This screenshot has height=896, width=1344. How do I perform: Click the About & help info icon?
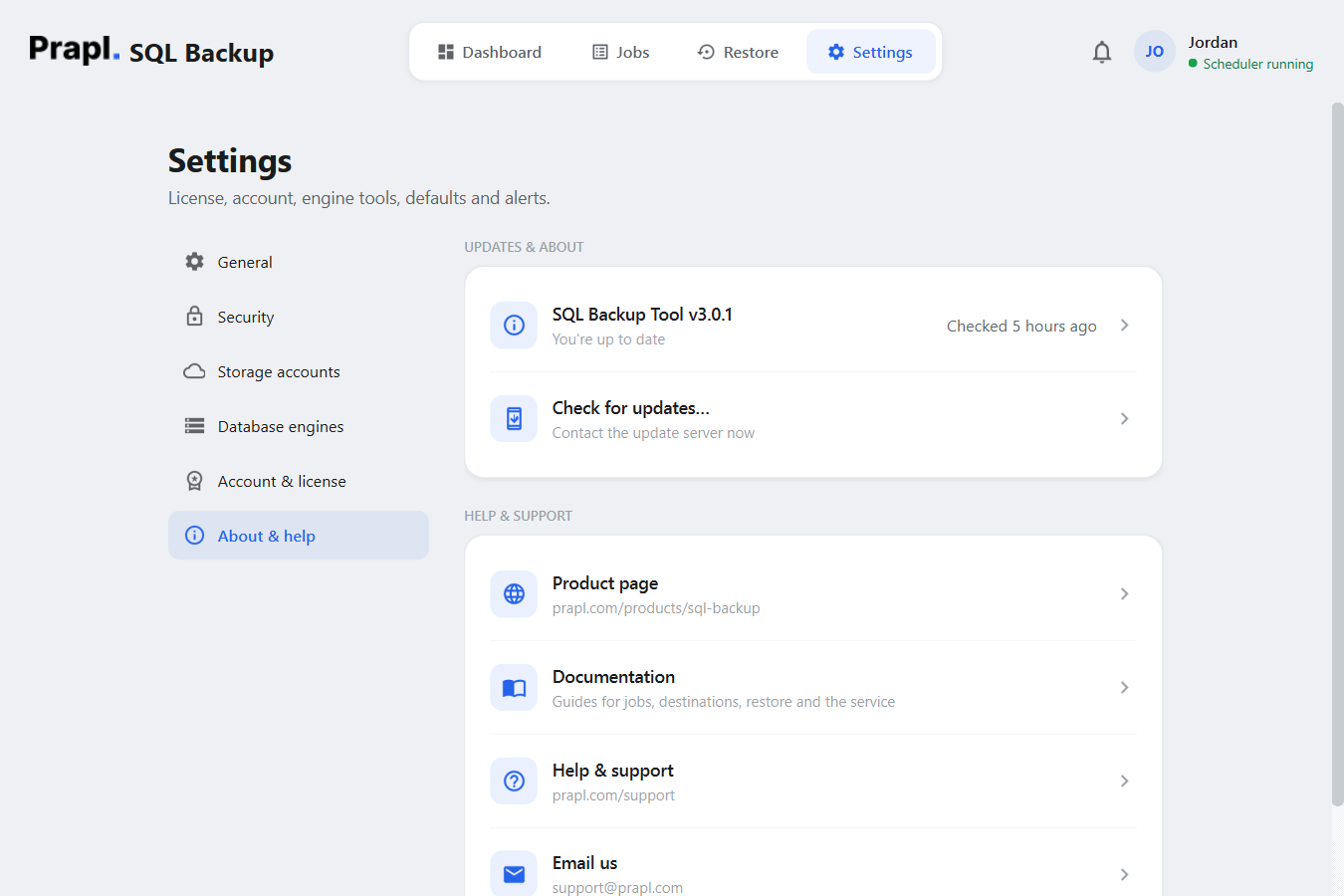coord(194,536)
